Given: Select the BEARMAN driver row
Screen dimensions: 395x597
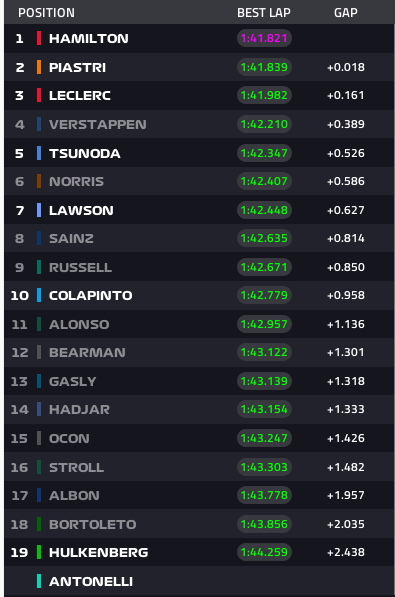Looking at the screenshot, I should pyautogui.click(x=199, y=353).
